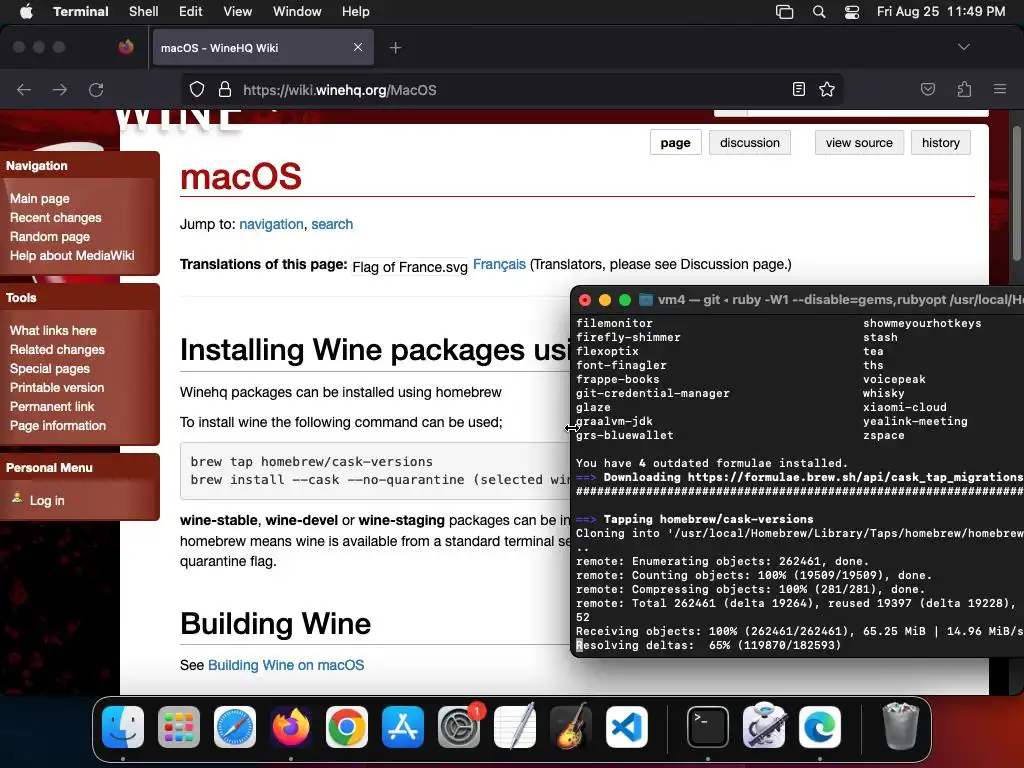
Task: Click the Terminal app menu
Action: (80, 12)
